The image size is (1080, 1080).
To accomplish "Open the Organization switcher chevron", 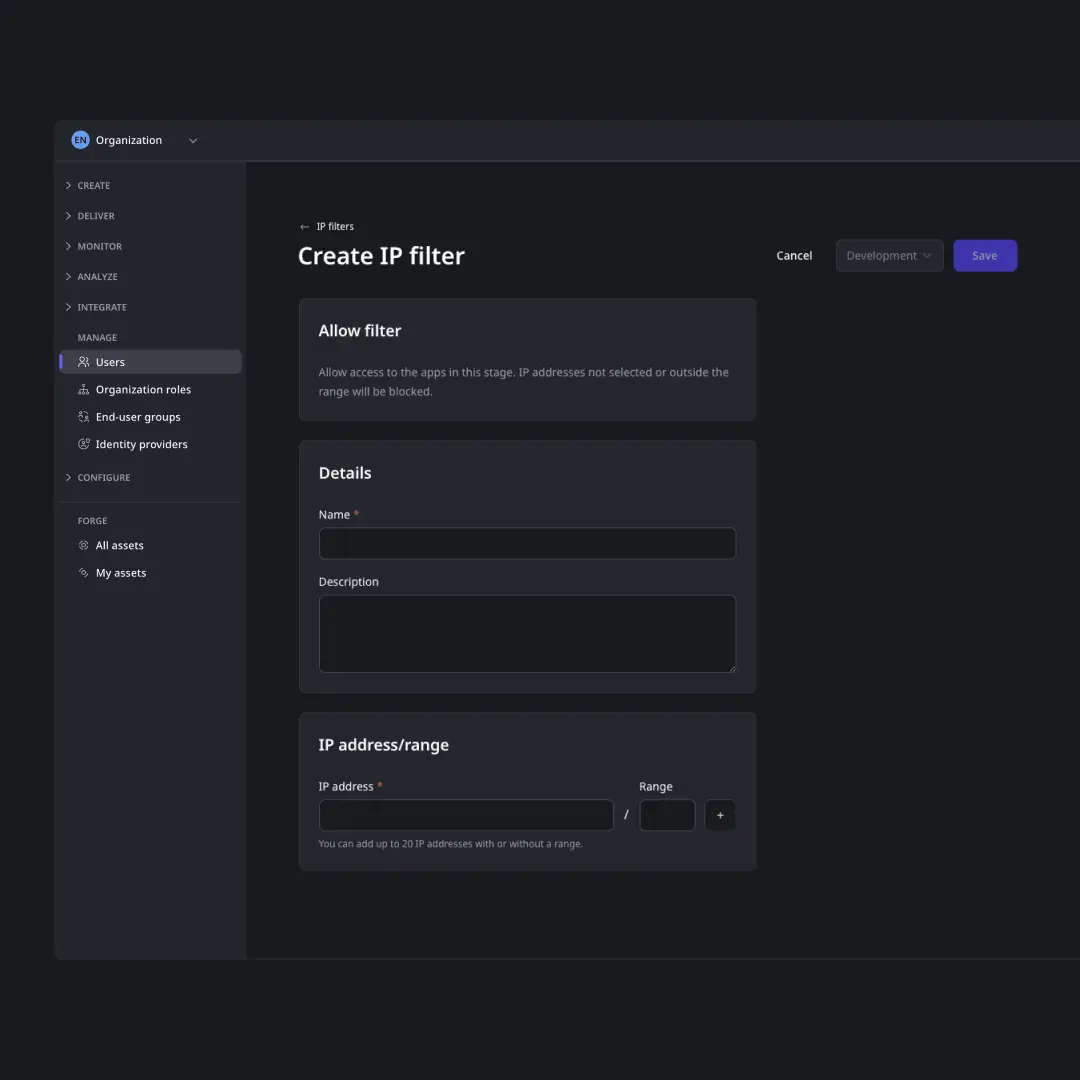I will [192, 140].
